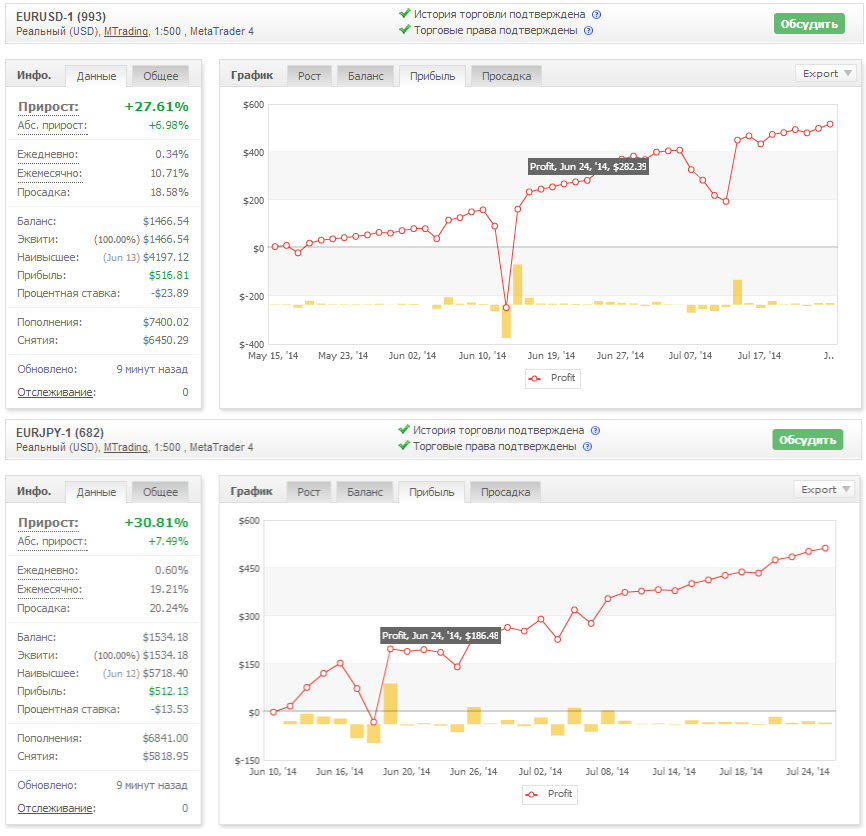Click the Jun 24 $282.39 point tooltip on EURUSD-1 chart
Image resolution: width=866 pixels, height=836 pixels.
pyautogui.click(x=588, y=167)
